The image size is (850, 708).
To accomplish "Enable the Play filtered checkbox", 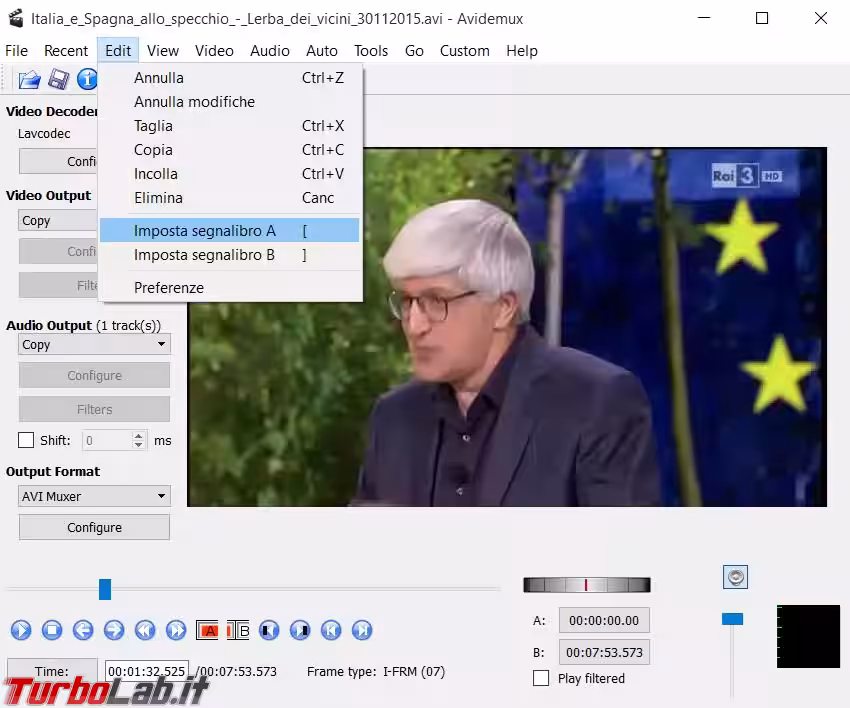I will tap(541, 678).
